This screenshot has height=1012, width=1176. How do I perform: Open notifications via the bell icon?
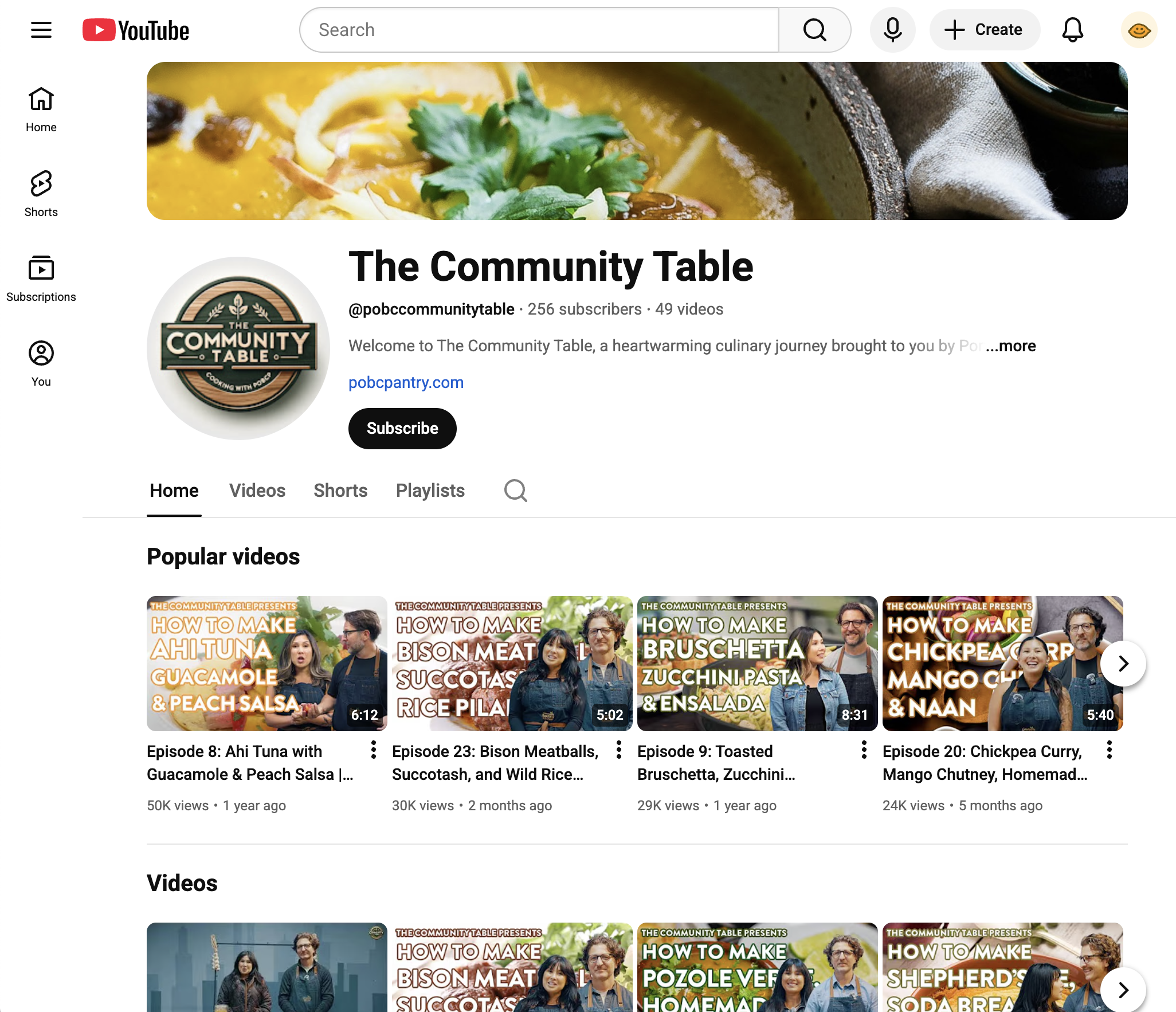[1072, 30]
